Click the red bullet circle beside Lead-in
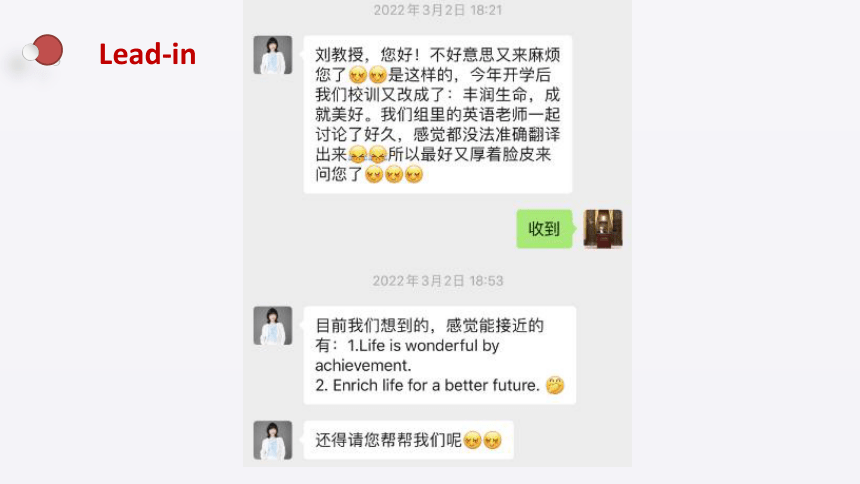The width and height of the screenshot is (860, 484). point(48,50)
